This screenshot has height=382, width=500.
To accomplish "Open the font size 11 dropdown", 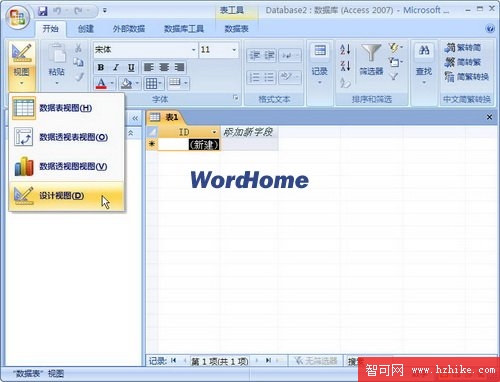I will click(x=234, y=50).
